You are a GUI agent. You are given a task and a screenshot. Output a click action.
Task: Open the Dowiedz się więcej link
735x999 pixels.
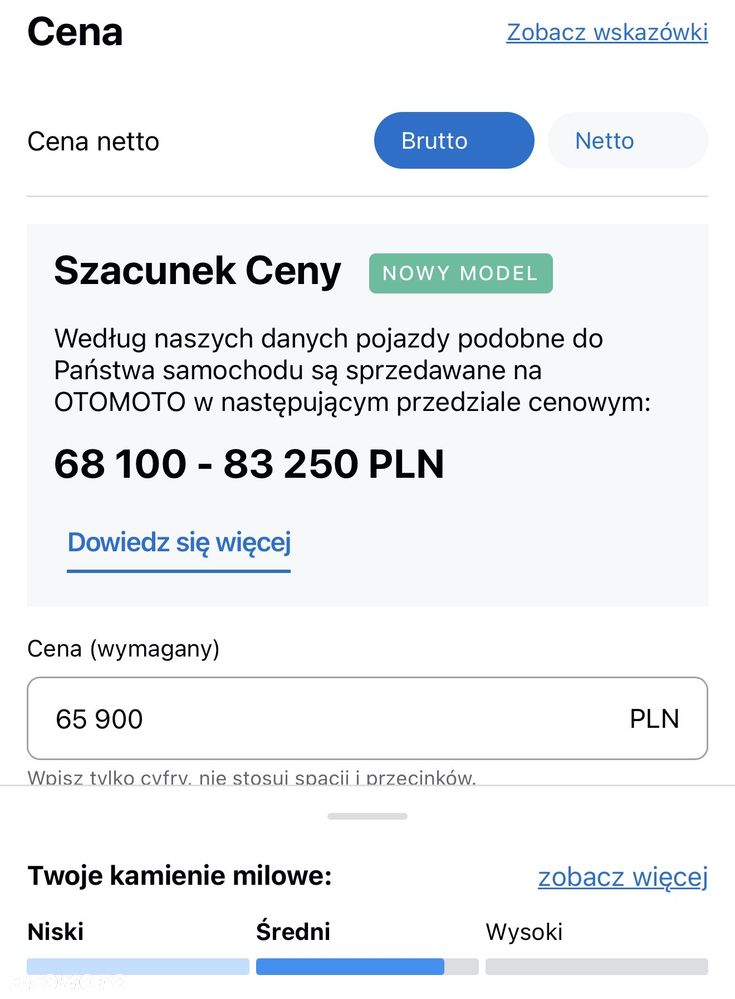coord(179,543)
